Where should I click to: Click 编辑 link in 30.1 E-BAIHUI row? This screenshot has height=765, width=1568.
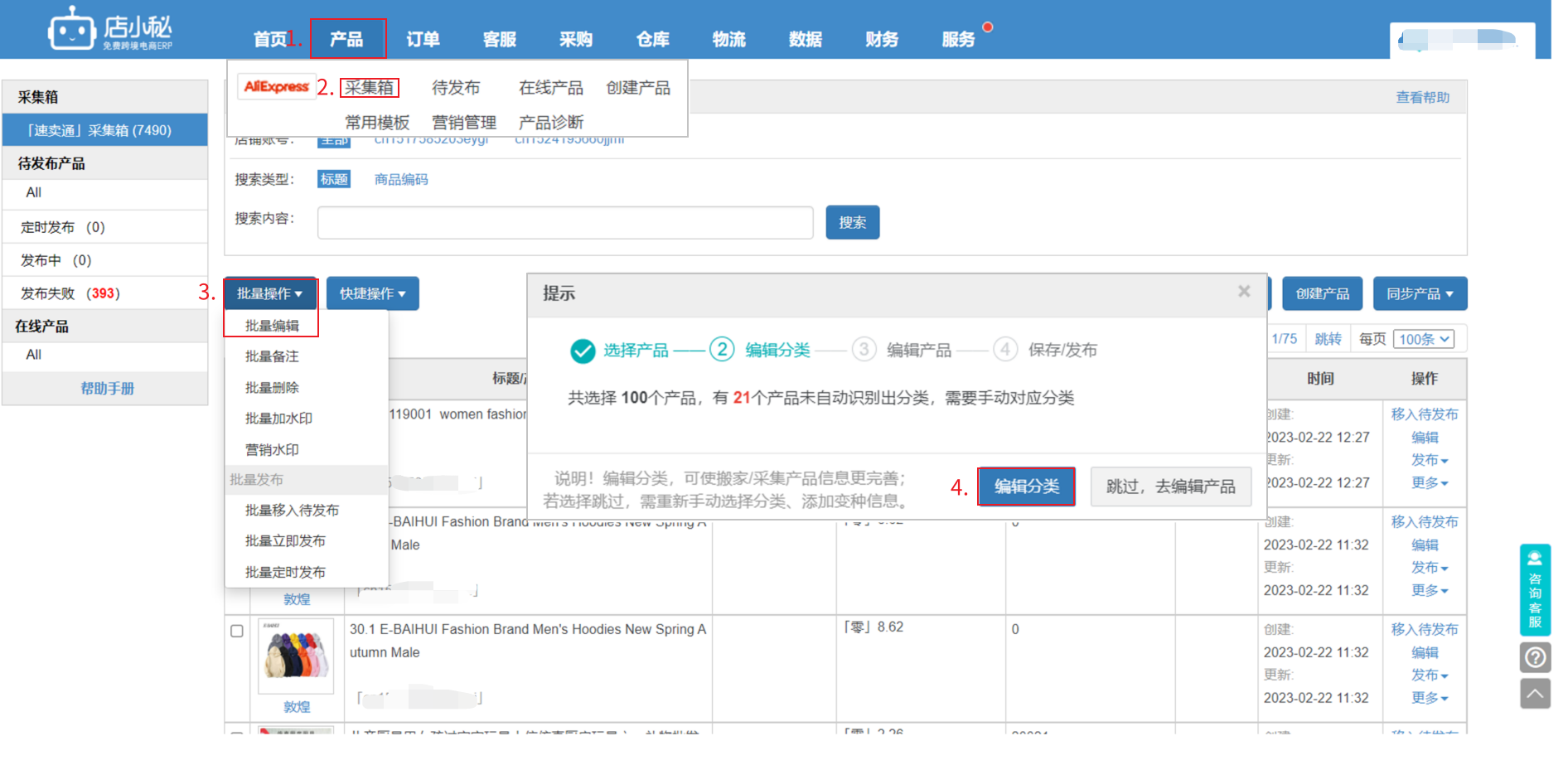[1425, 652]
